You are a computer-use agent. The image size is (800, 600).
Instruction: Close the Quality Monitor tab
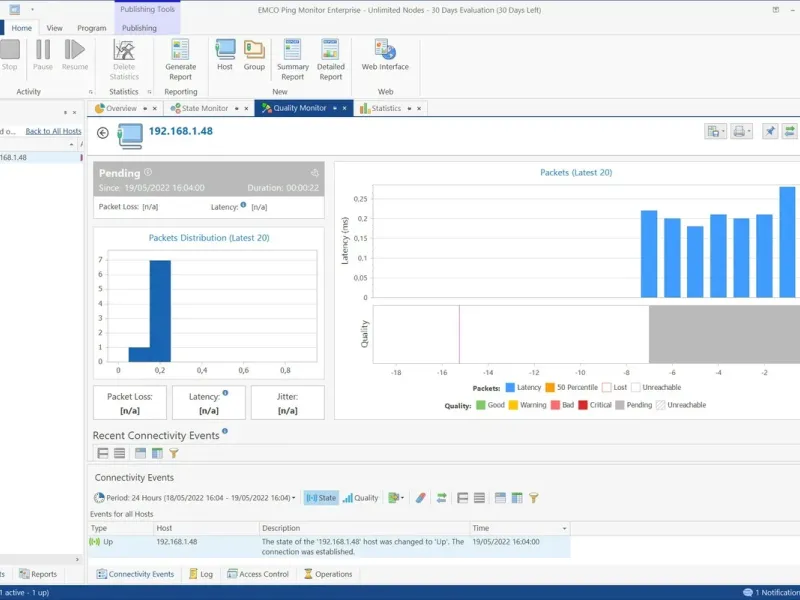point(344,109)
